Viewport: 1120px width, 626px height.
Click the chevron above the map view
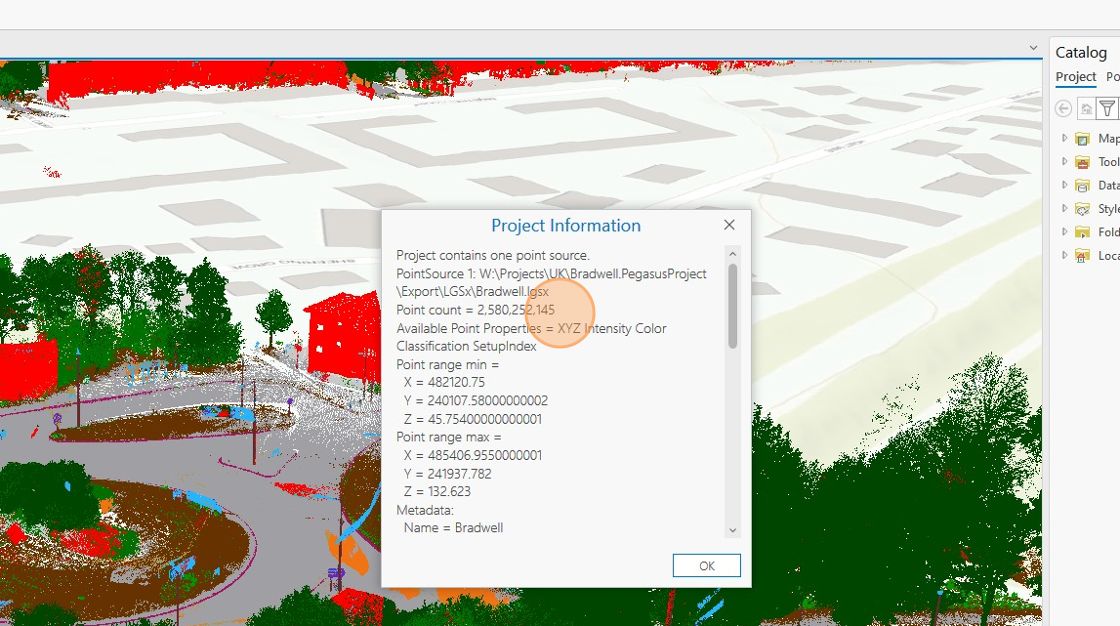[x=1034, y=47]
